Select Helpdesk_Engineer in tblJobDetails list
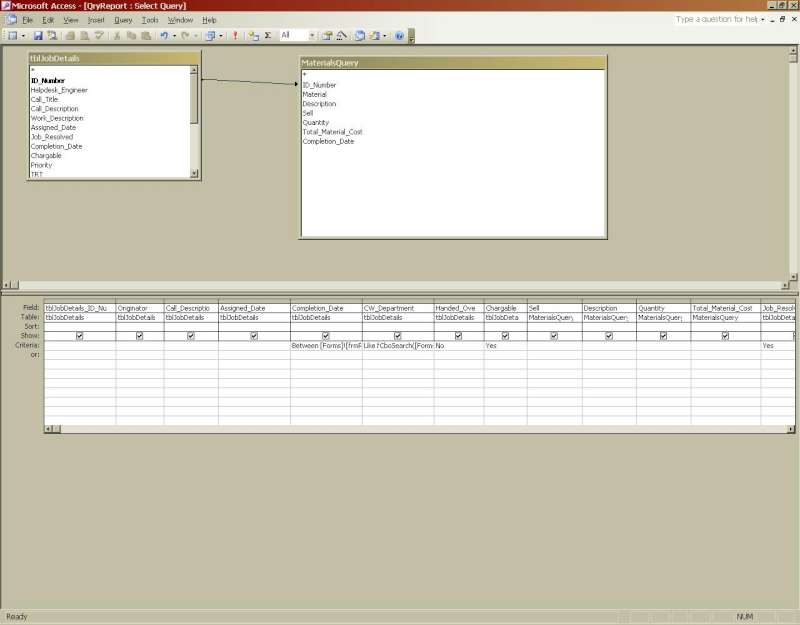This screenshot has width=800, height=625. pyautogui.click(x=59, y=90)
